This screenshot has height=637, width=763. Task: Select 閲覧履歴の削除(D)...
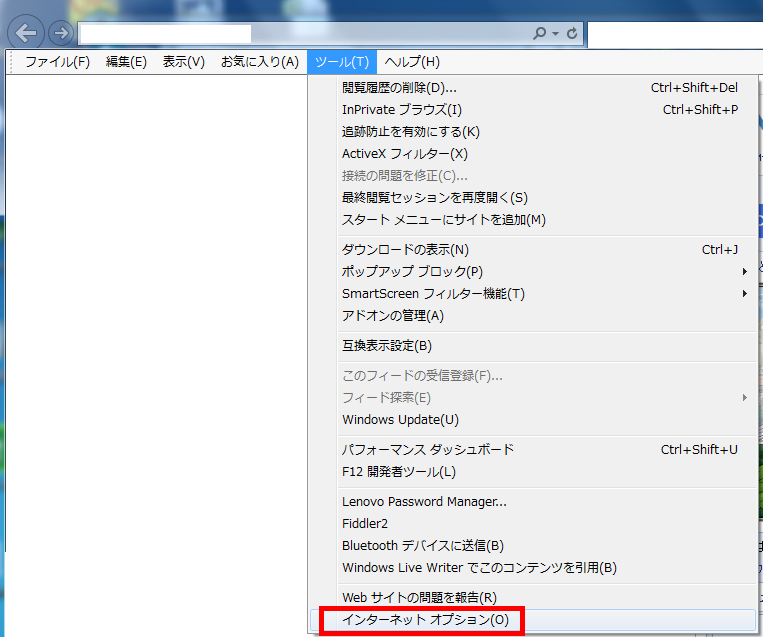pos(533,88)
